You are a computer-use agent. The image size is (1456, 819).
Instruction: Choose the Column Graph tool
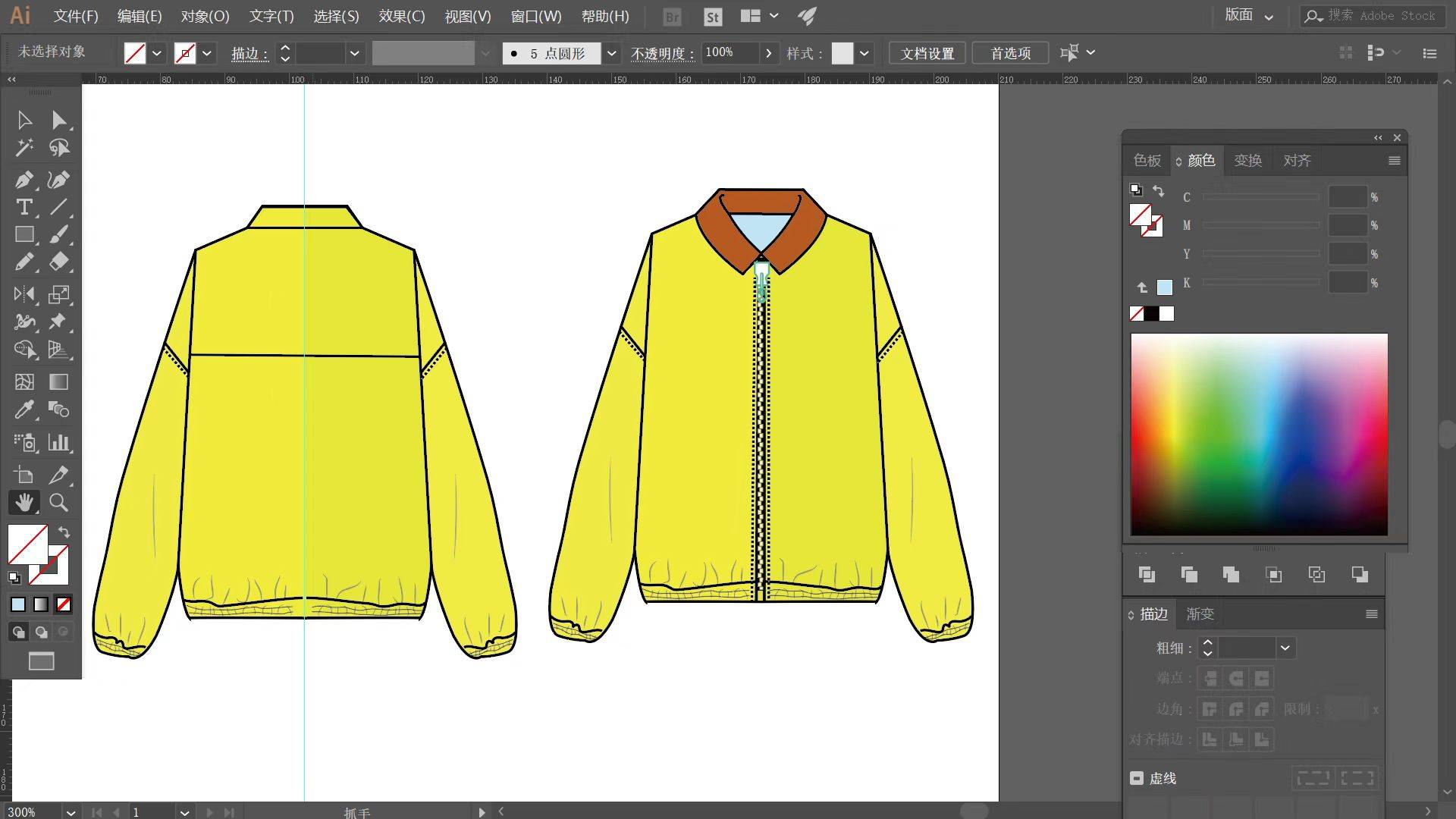tap(58, 442)
